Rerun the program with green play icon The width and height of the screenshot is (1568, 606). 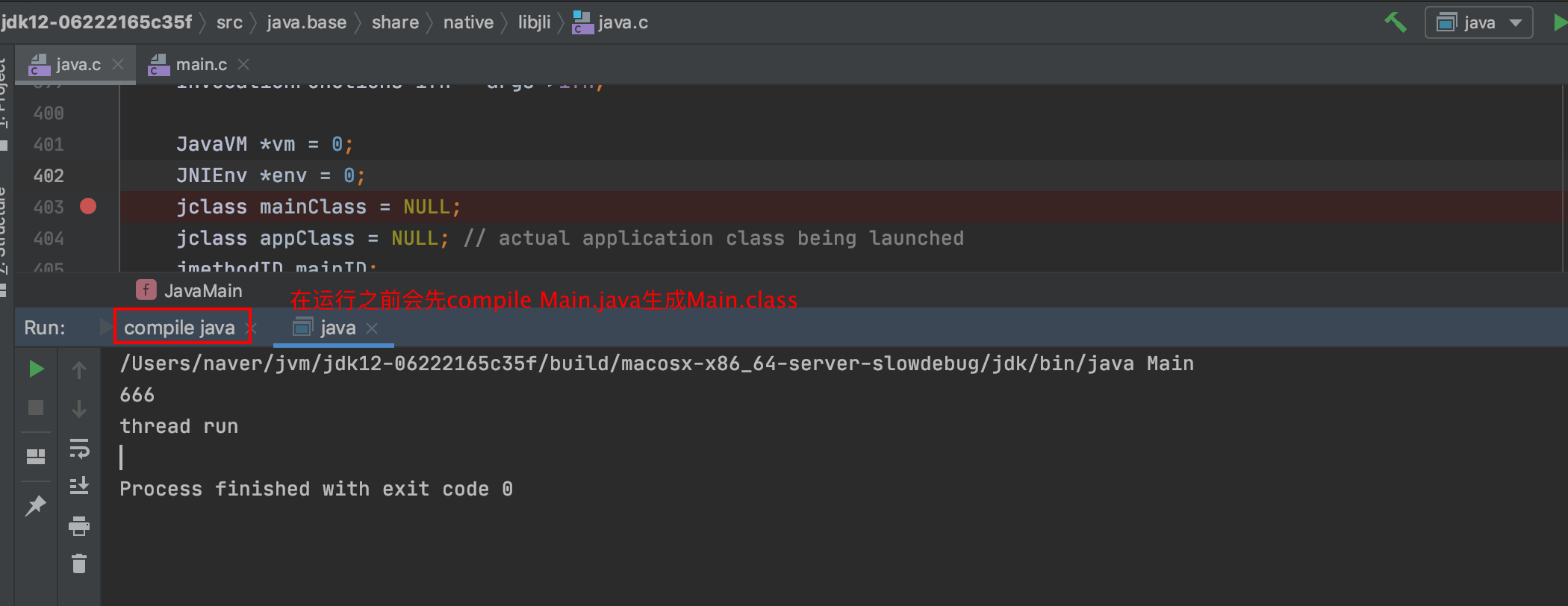(x=36, y=369)
